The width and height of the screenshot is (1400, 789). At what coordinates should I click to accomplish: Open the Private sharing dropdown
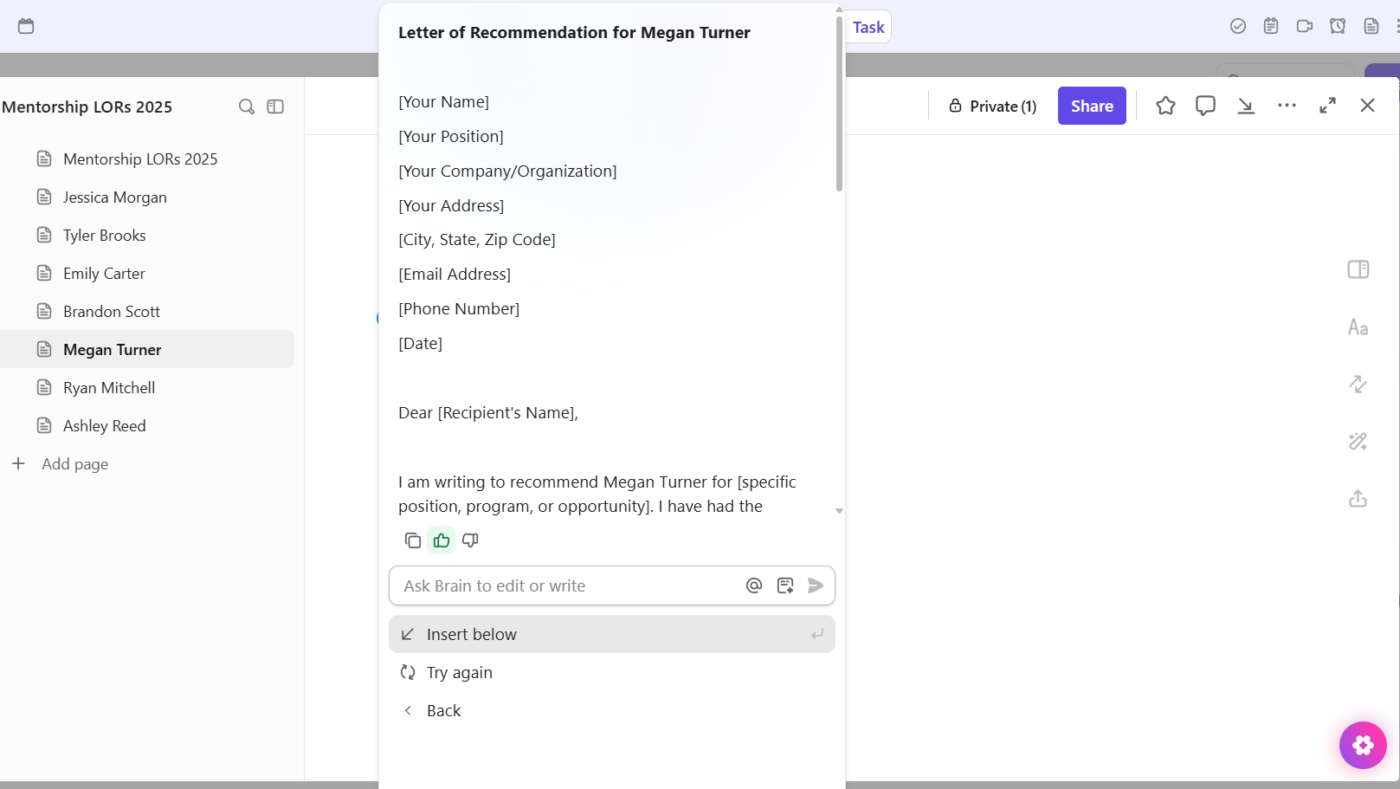point(991,104)
